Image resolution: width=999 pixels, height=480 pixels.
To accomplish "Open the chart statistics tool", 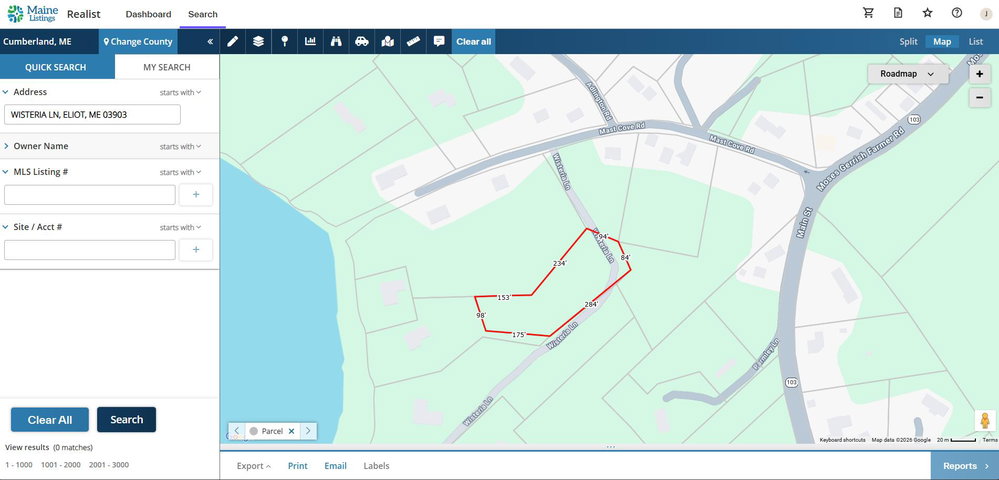I will pyautogui.click(x=310, y=41).
